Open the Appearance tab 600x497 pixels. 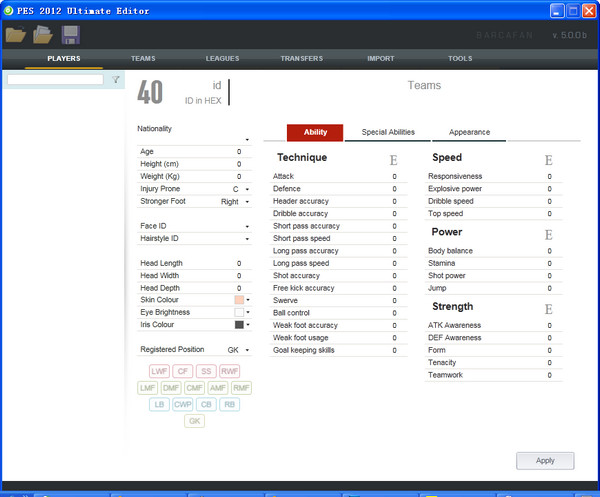[x=469, y=132]
